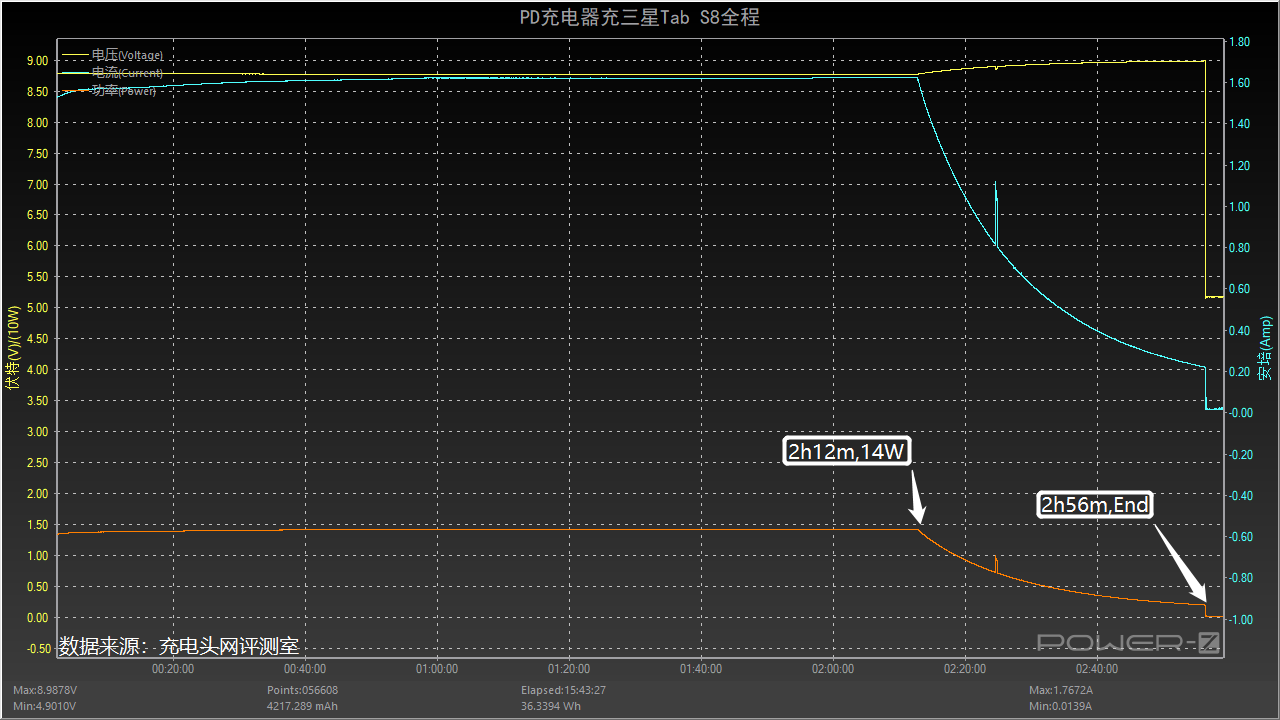Screen dimensions: 1280x720
Task: Click the 安培(Amp) right axis title
Action: click(x=1266, y=349)
